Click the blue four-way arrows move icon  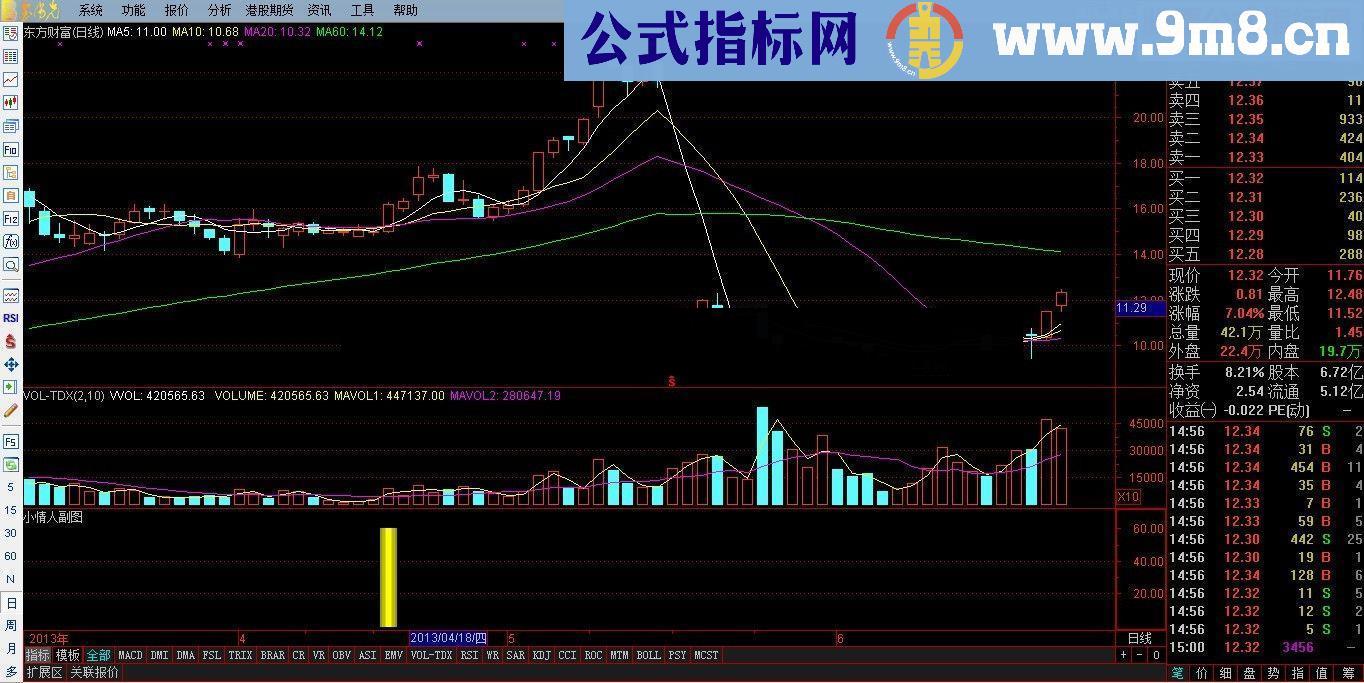(x=11, y=364)
